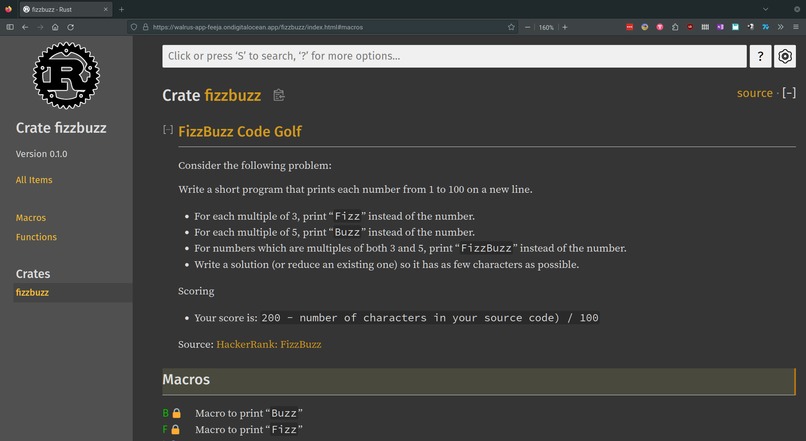Collapse the FizzBuzz Code Golf section toggle
Image resolution: width=806 pixels, height=441 pixels.
click(168, 130)
